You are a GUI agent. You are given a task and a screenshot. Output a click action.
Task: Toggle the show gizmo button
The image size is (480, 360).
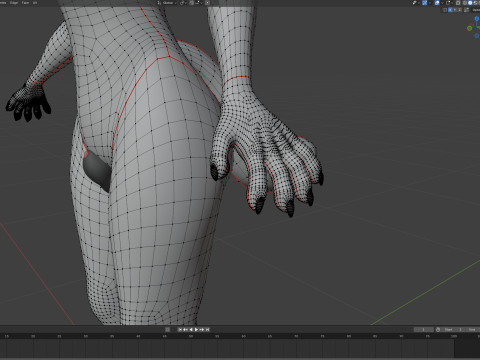424,3
